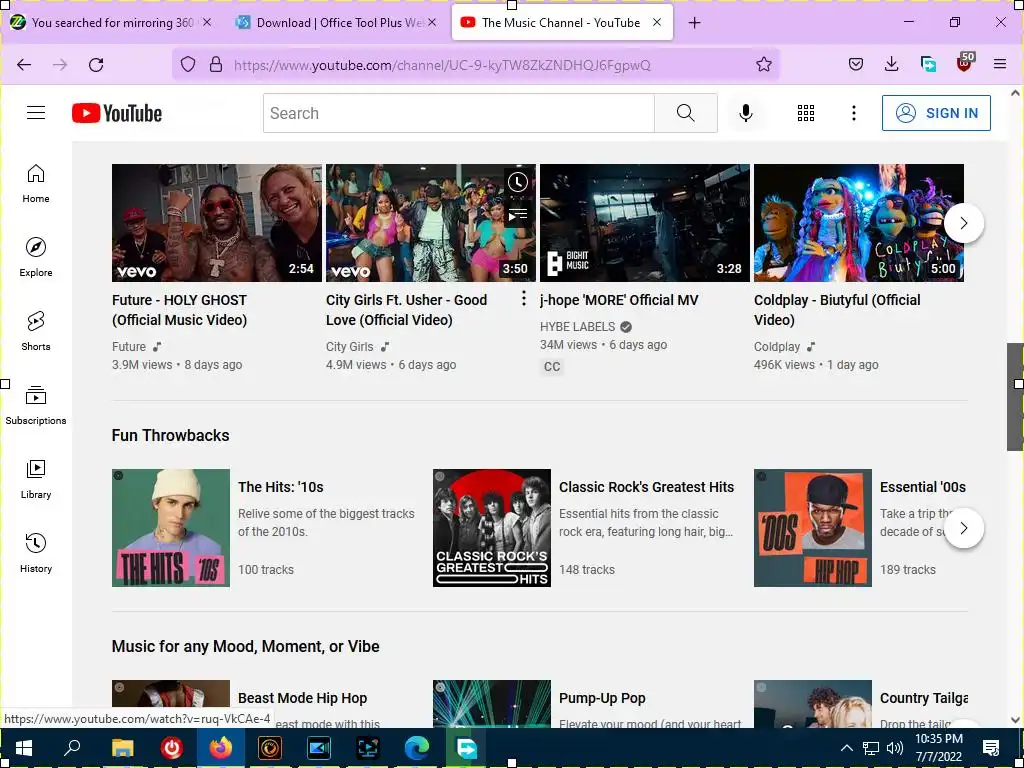Screen dimensions: 1024x768
Task: Close The Music Channel tab
Action: (x=657, y=22)
